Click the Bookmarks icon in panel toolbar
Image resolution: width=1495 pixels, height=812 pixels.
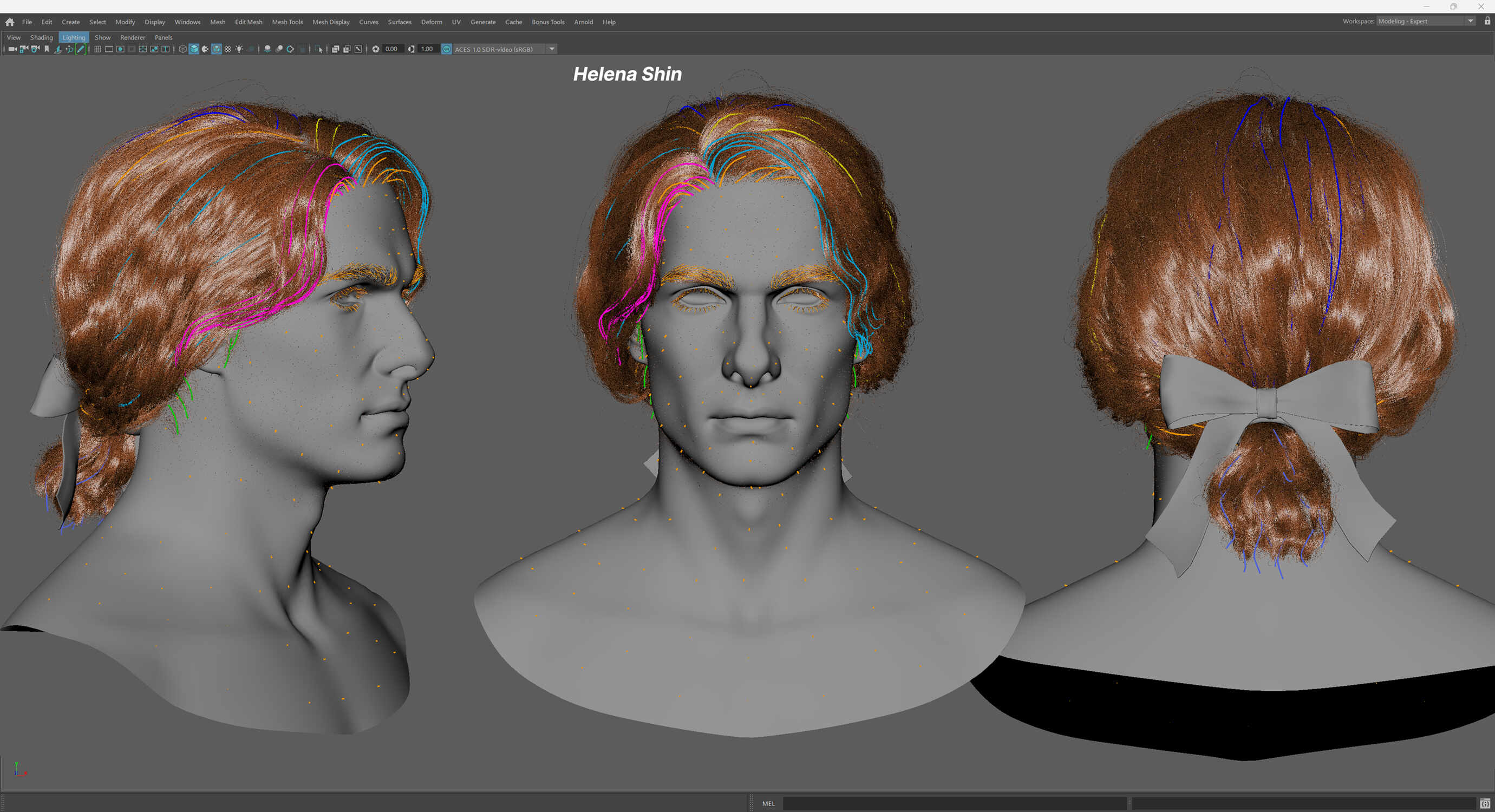click(47, 49)
